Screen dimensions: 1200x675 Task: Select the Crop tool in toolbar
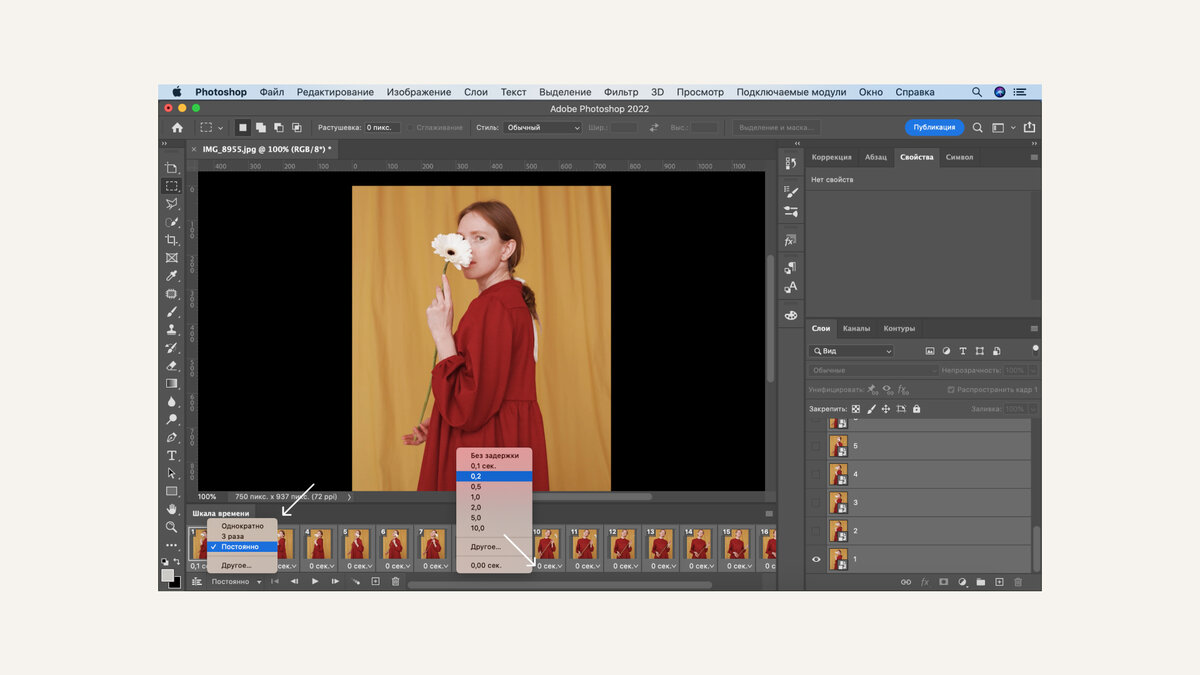[172, 240]
